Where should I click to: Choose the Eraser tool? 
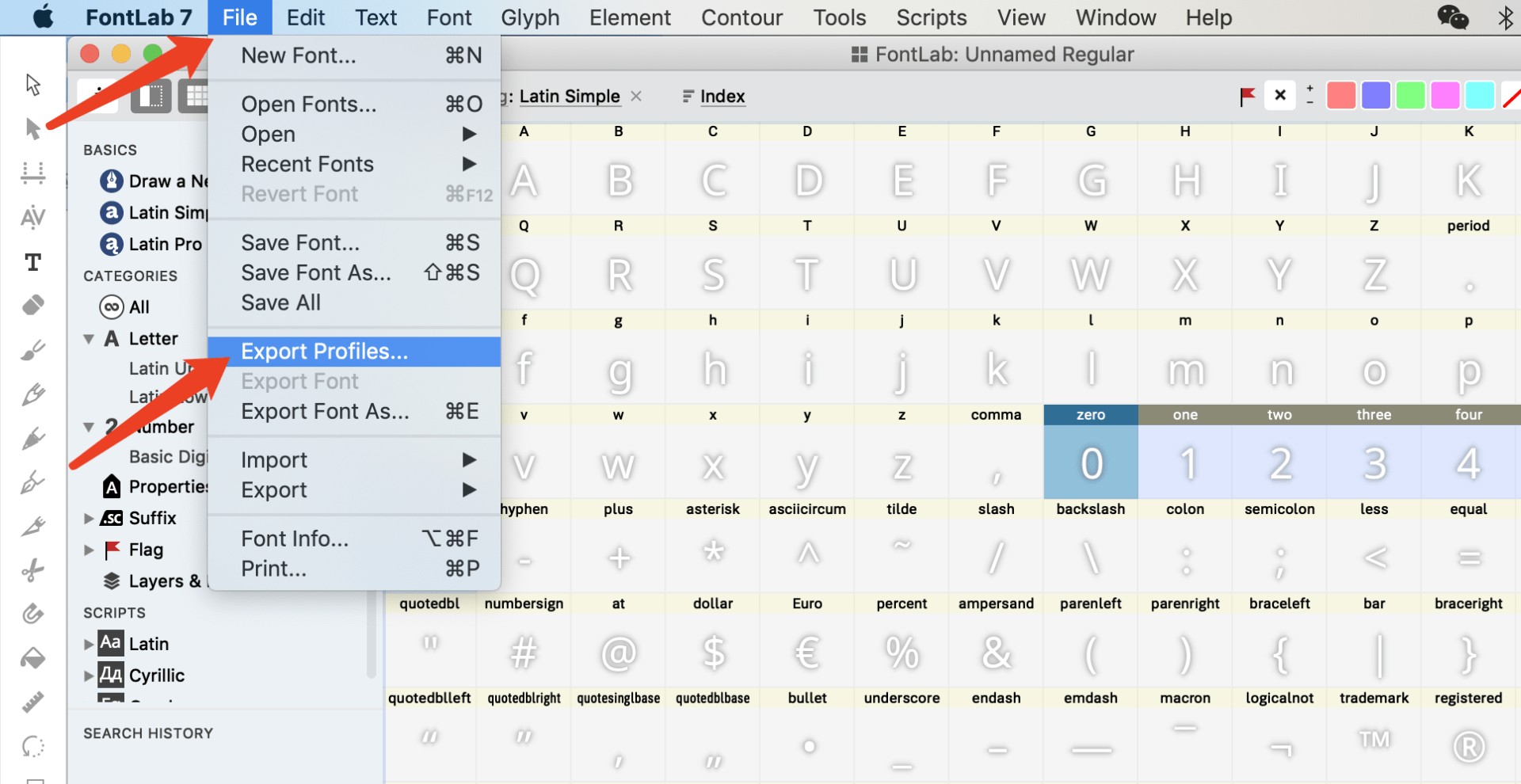click(32, 305)
